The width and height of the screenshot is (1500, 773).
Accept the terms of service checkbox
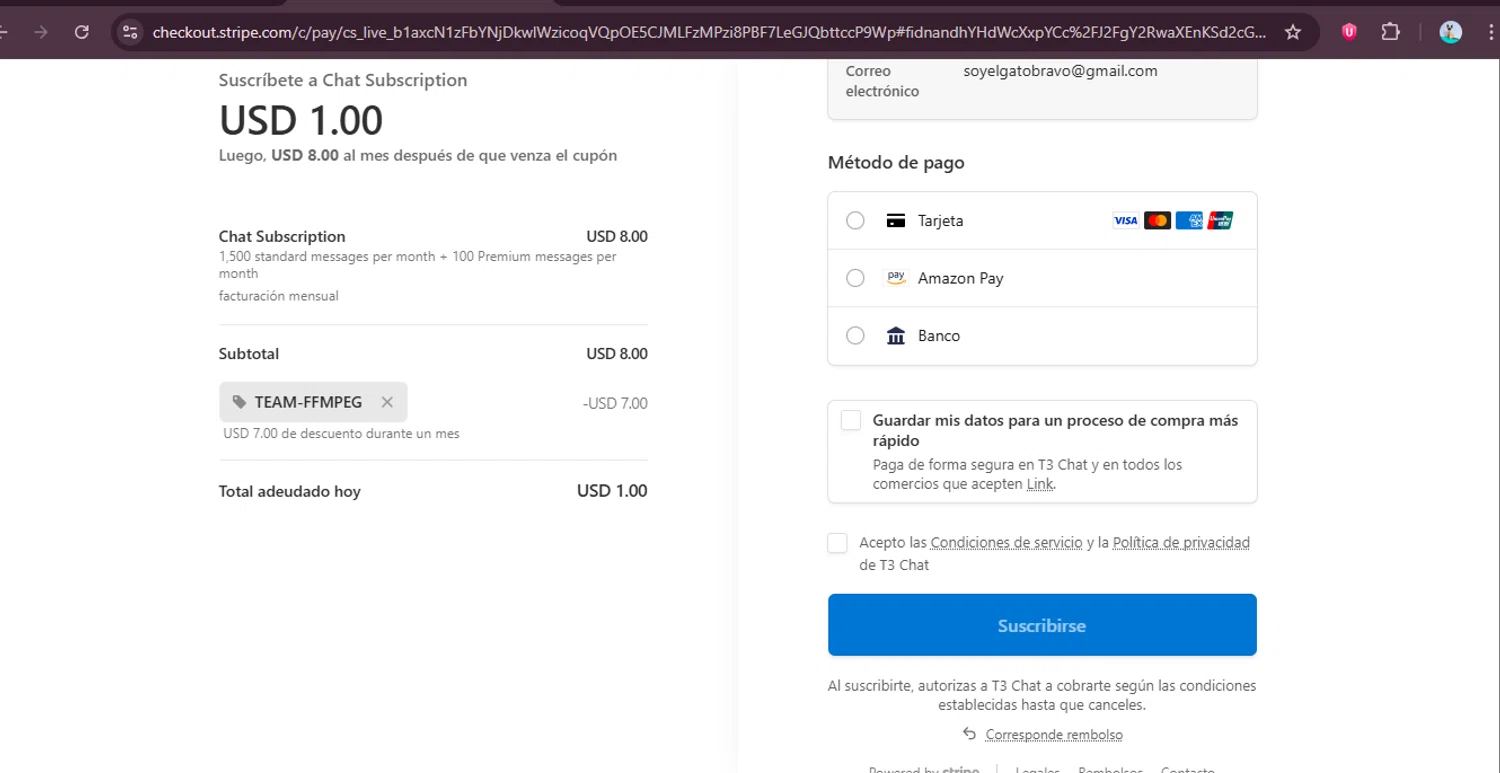837,543
